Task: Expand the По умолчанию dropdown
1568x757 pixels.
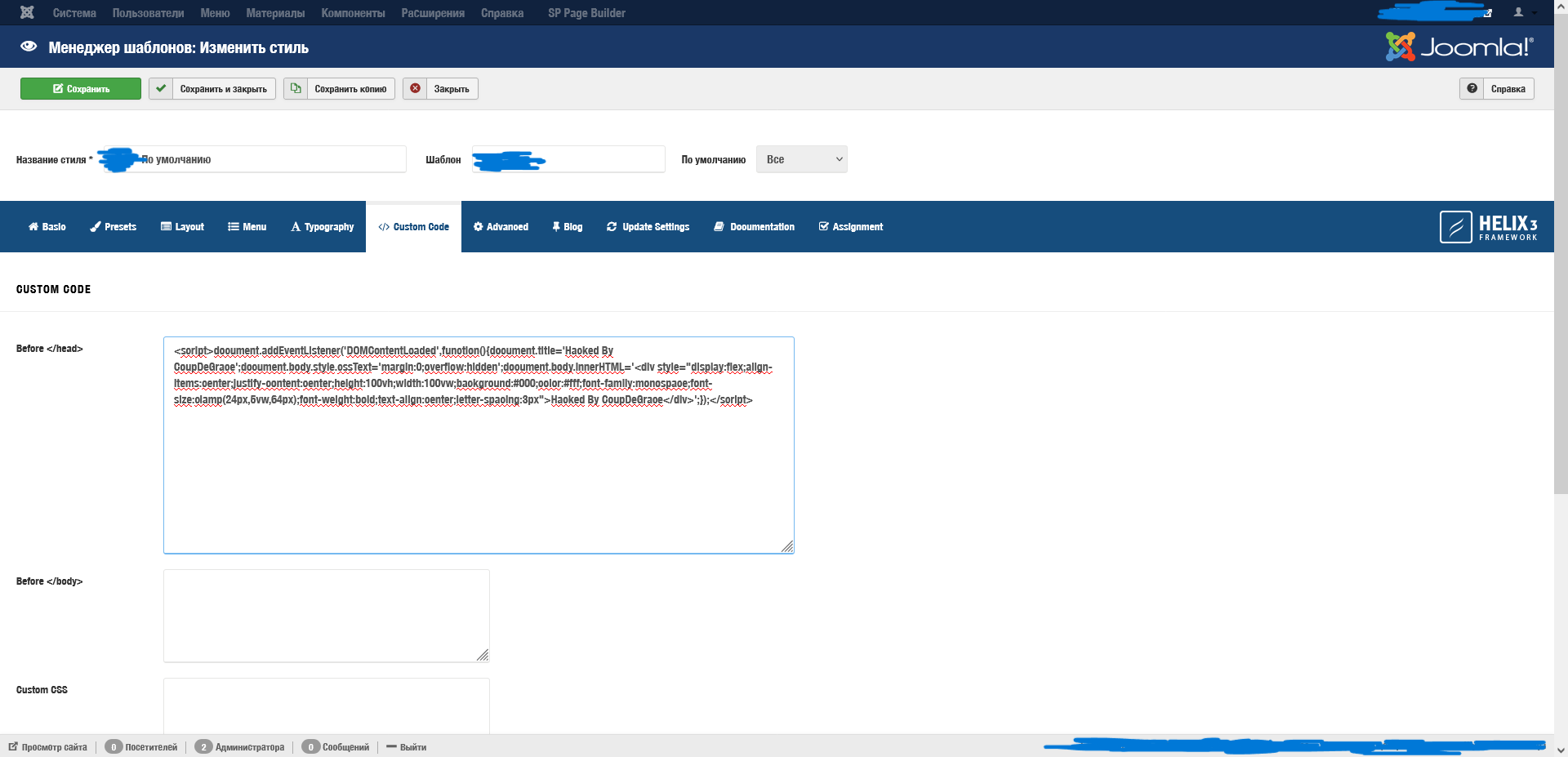Action: coord(802,159)
